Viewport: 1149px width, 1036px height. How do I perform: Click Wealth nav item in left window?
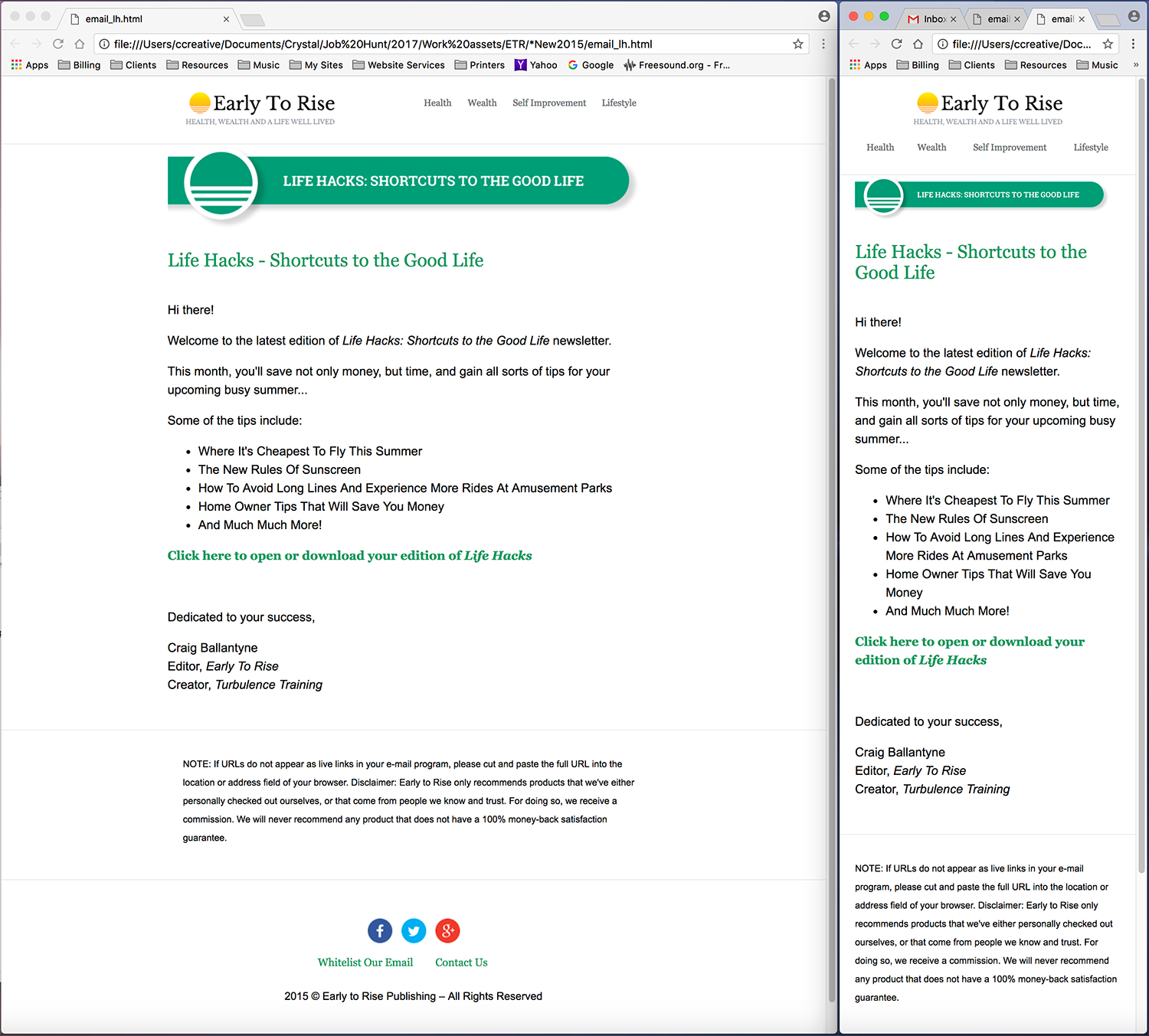pyautogui.click(x=482, y=103)
